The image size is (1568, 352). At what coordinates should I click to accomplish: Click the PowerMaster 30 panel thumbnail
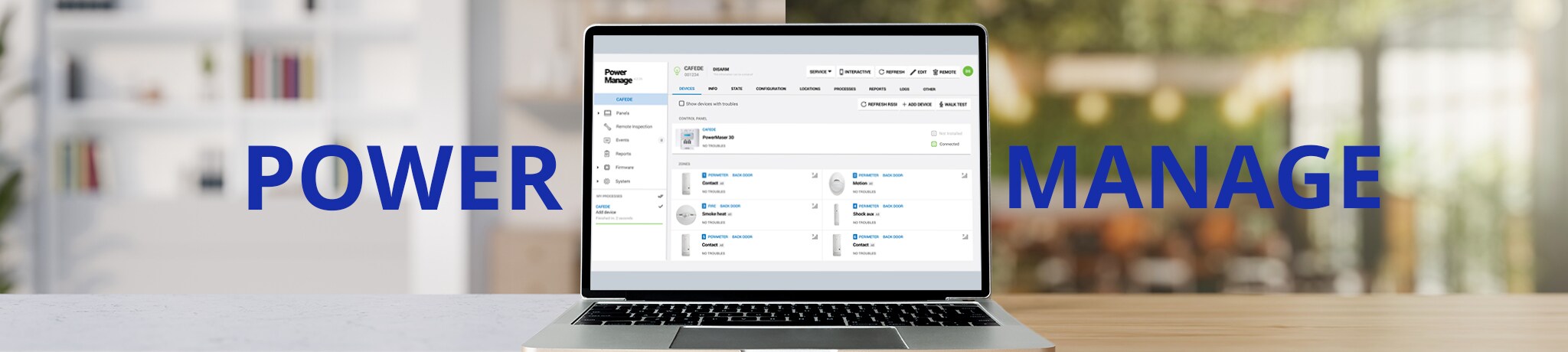(688, 139)
